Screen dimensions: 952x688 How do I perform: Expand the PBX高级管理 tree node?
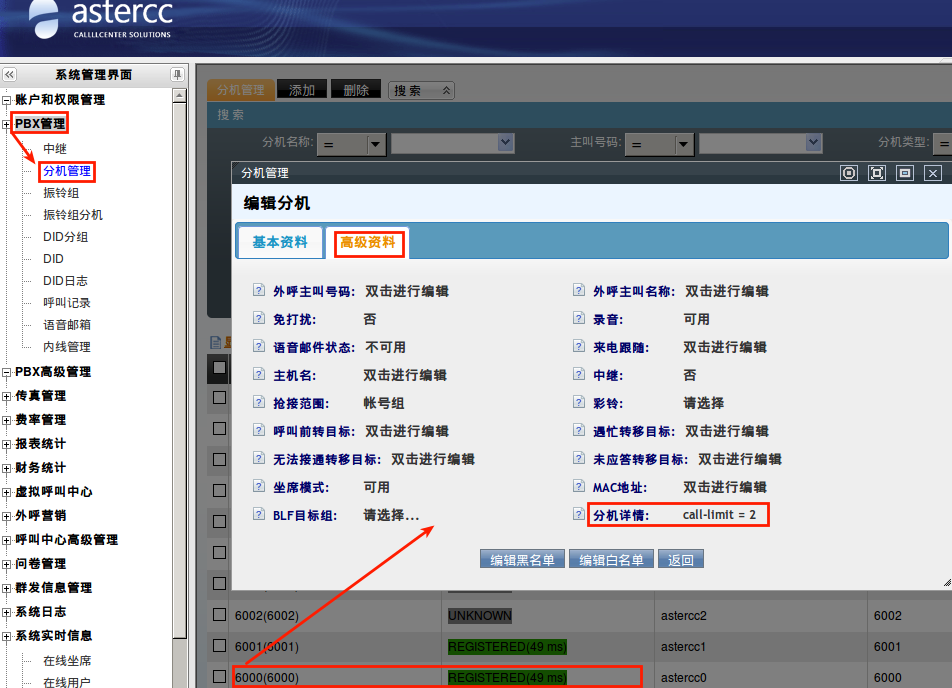point(7,372)
